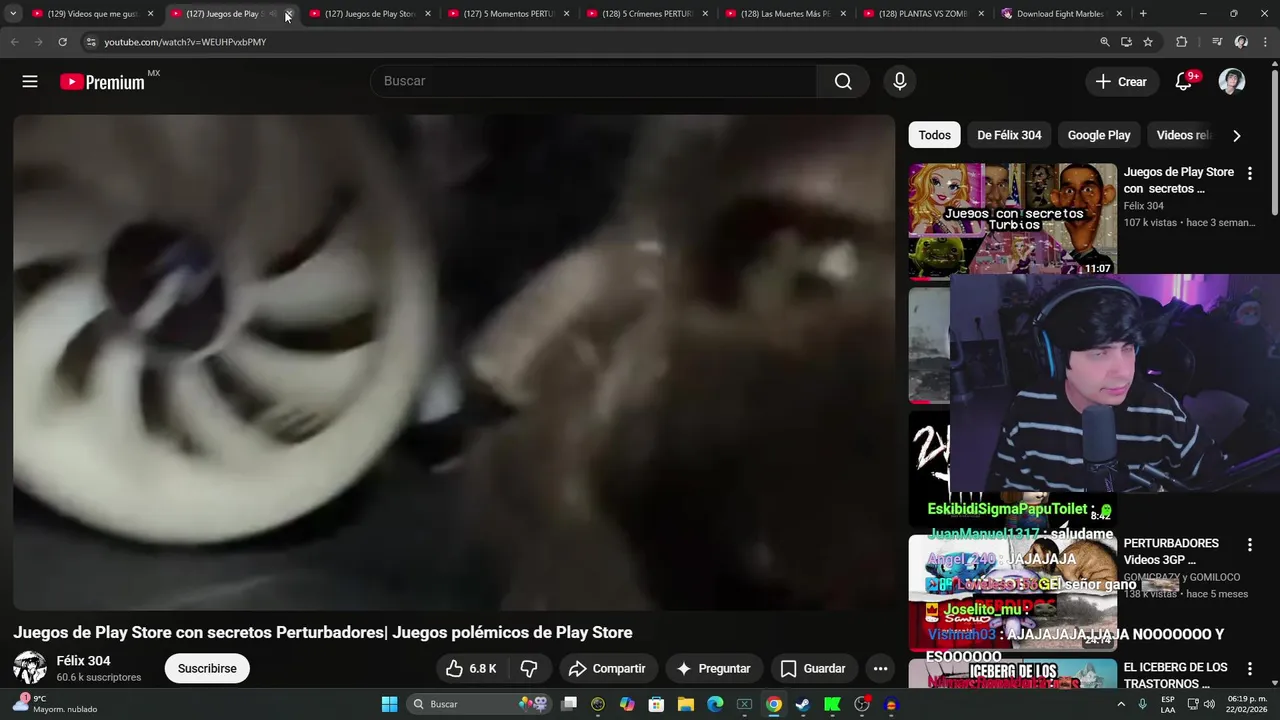Image resolution: width=1280 pixels, height=720 pixels.
Task: Click the Chrome address bar URL
Action: click(x=185, y=42)
